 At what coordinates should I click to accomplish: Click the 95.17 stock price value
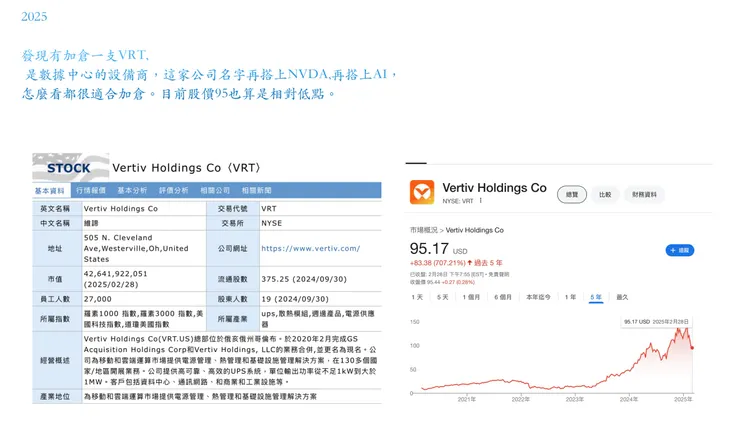tap(429, 248)
